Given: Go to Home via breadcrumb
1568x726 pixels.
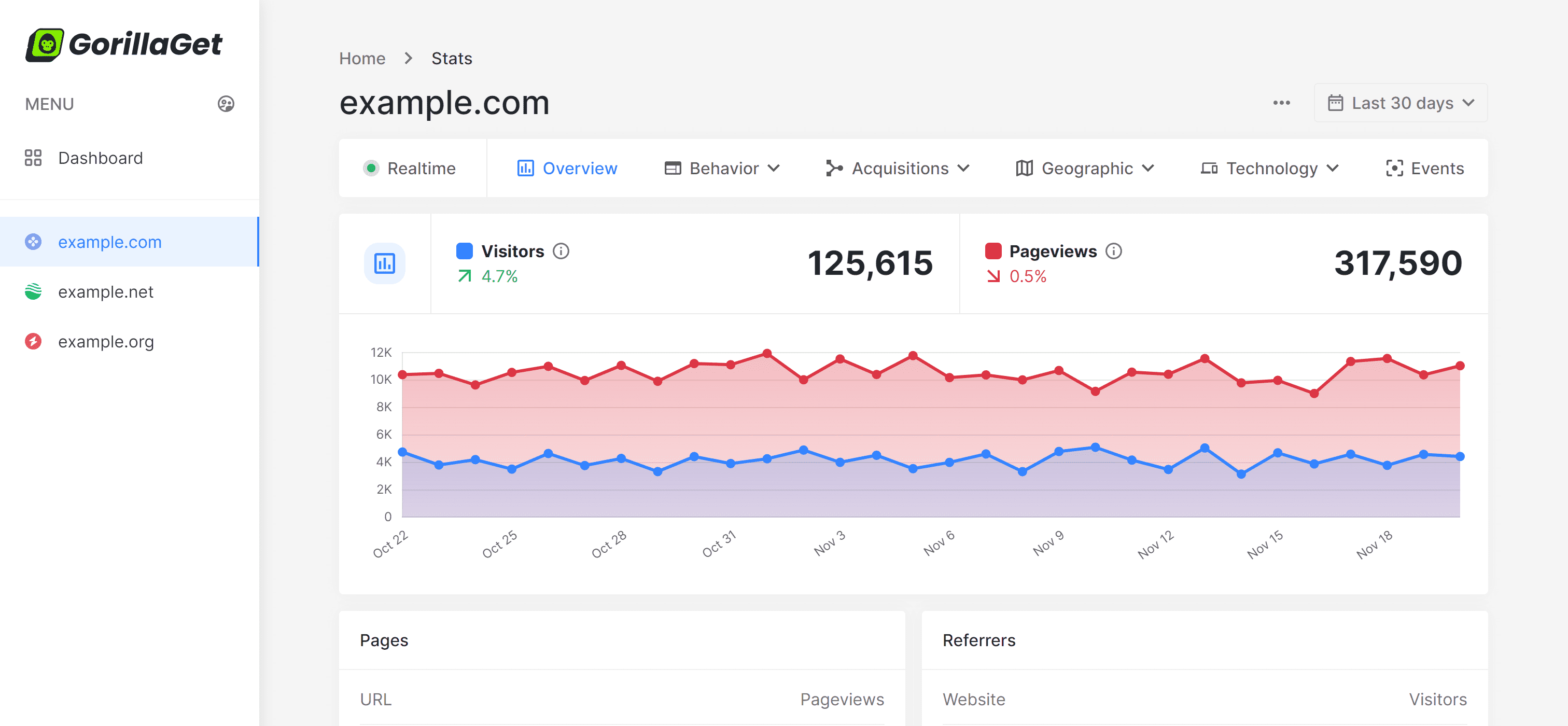Looking at the screenshot, I should pyautogui.click(x=362, y=59).
